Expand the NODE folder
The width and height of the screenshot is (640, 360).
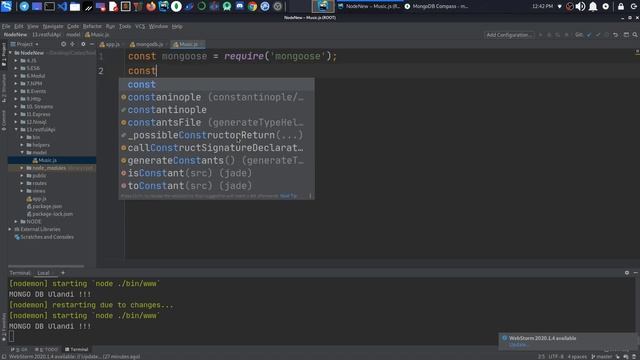[x=16, y=222]
